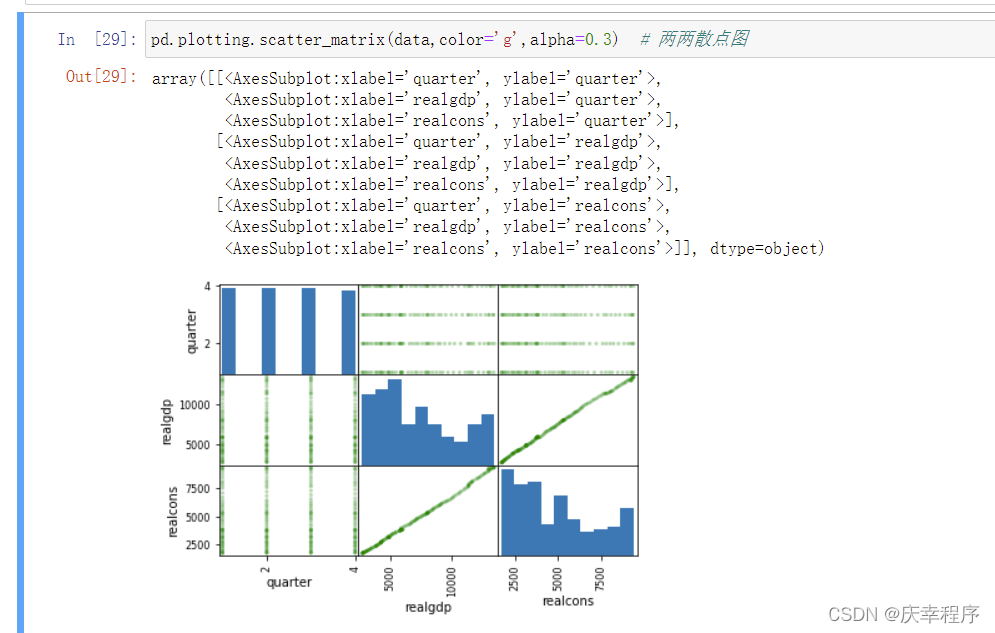Screen dimensions: 995x633
Task: Click the 'realcons' y-axis label on the plot's left side
Action: [172, 512]
